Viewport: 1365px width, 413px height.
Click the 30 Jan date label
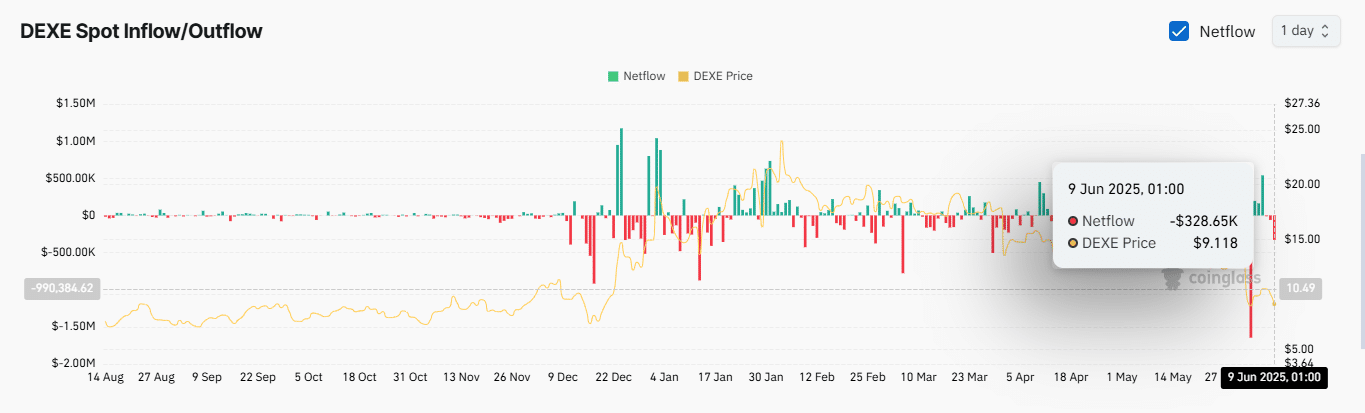(766, 378)
